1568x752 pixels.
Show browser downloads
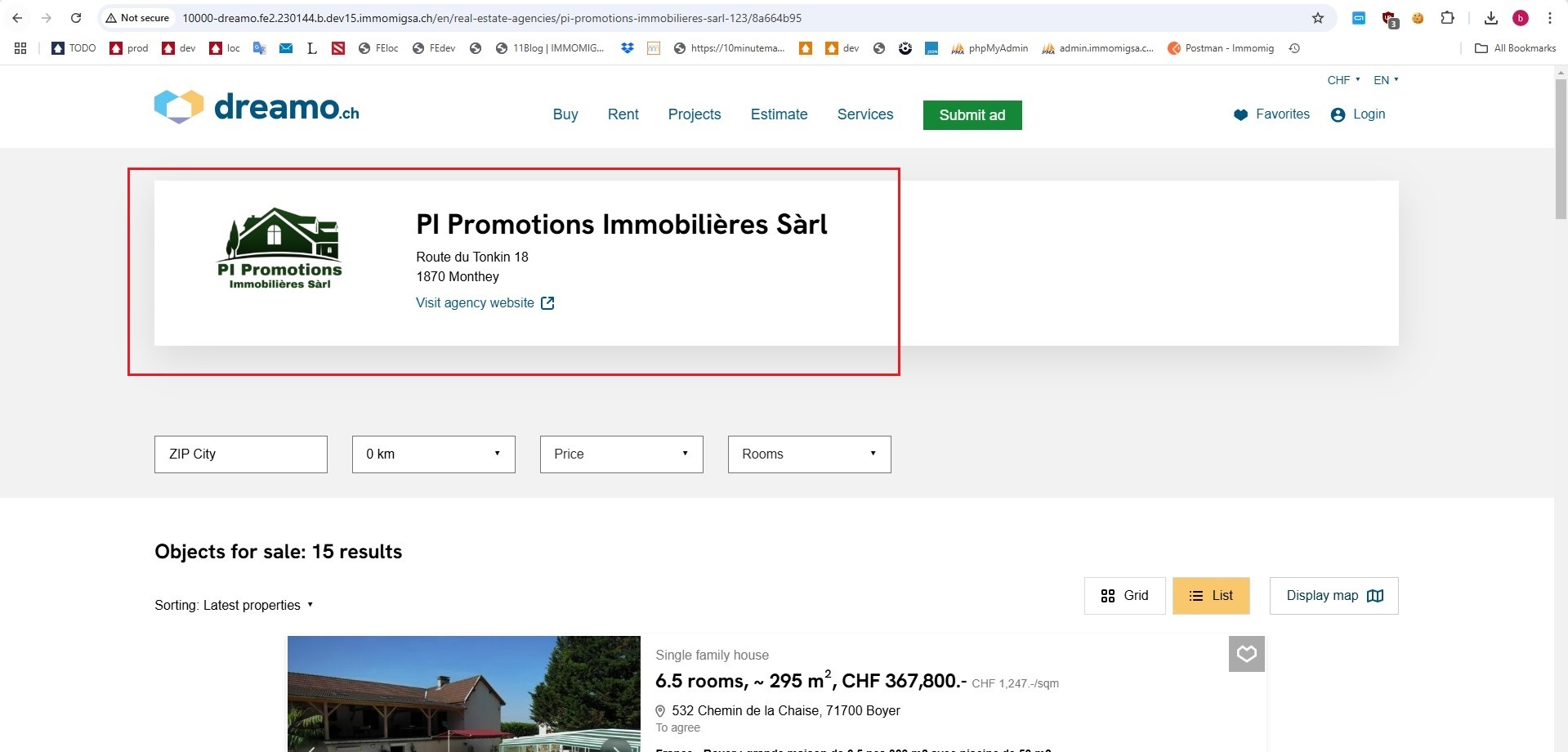pyautogui.click(x=1491, y=18)
